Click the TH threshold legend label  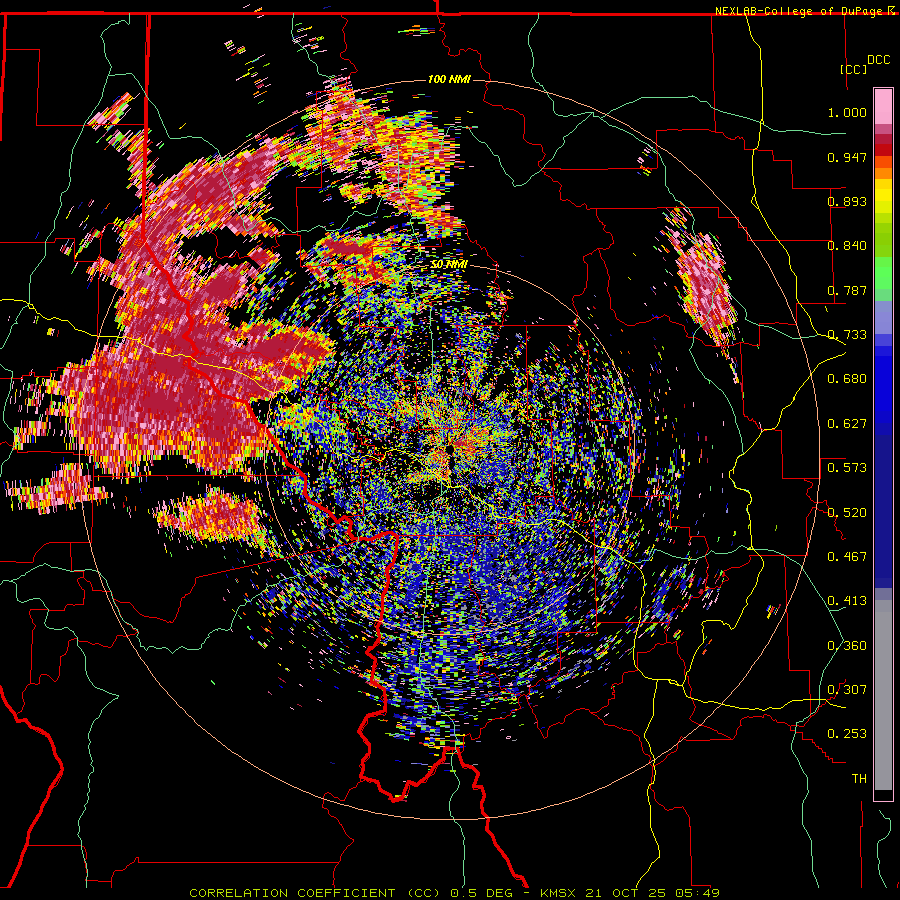859,779
